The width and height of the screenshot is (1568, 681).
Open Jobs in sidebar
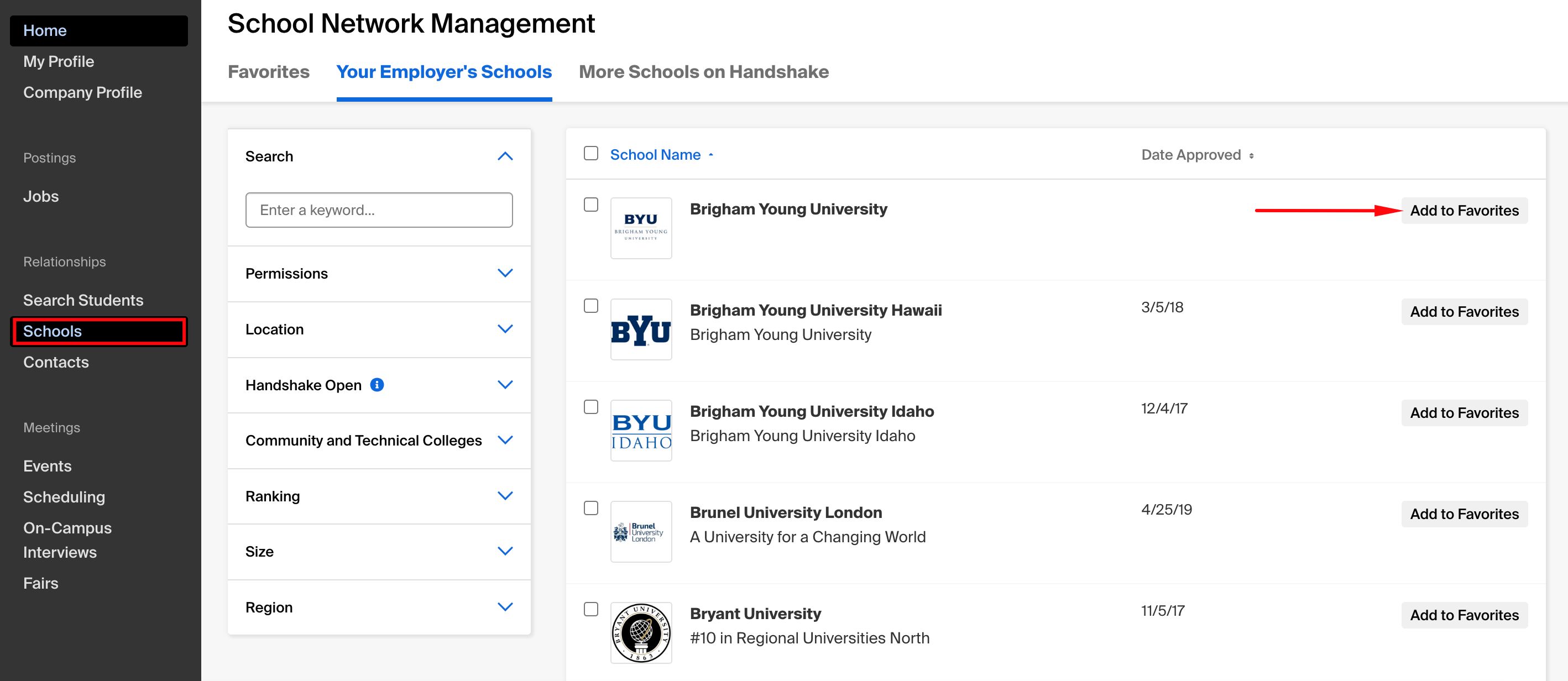41,197
